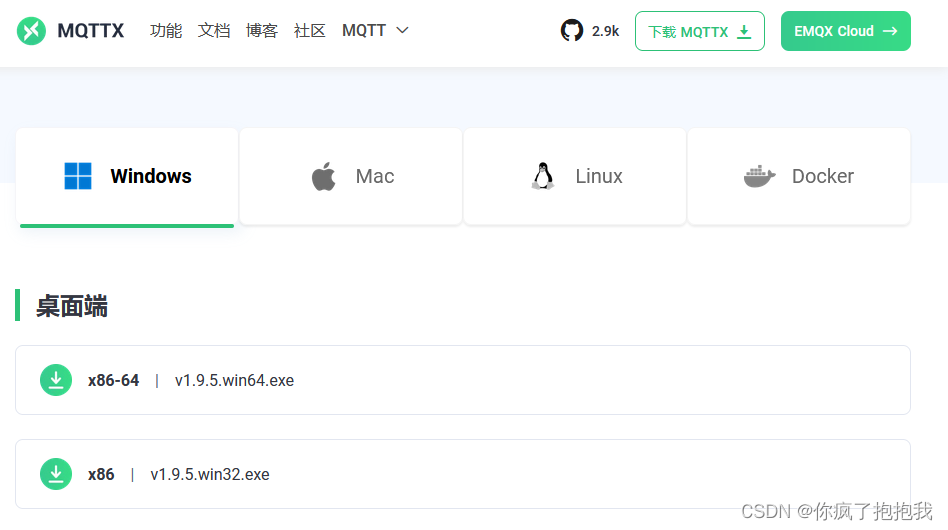
Task: Click the 2.9k GitHub stars count
Action: [605, 31]
